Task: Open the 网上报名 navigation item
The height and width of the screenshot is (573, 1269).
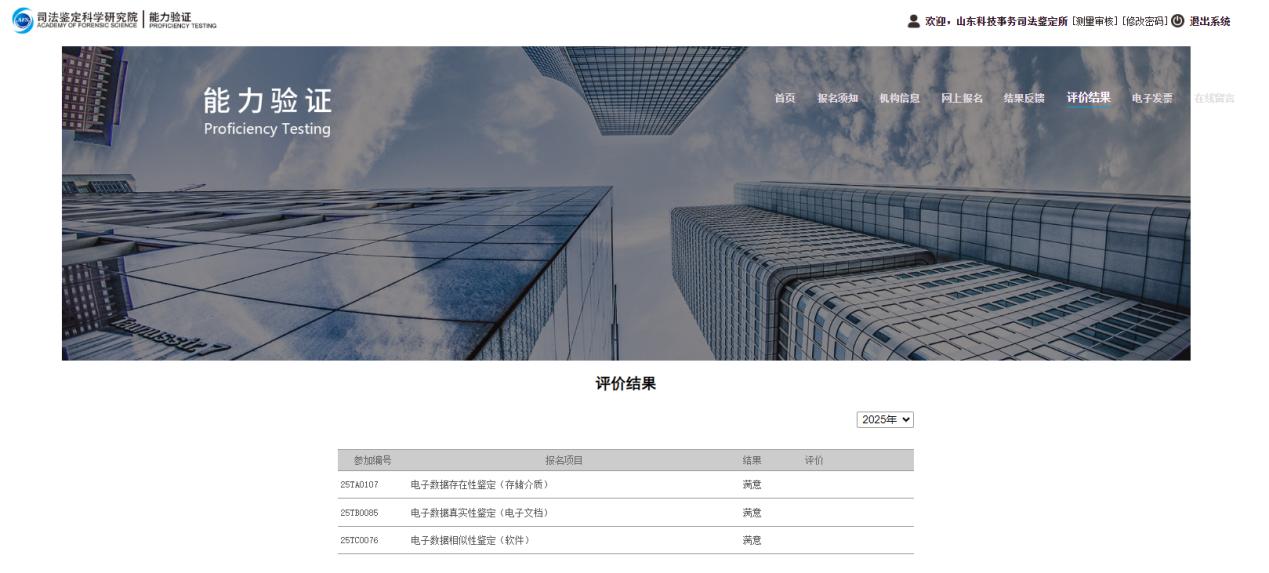Action: (962, 98)
